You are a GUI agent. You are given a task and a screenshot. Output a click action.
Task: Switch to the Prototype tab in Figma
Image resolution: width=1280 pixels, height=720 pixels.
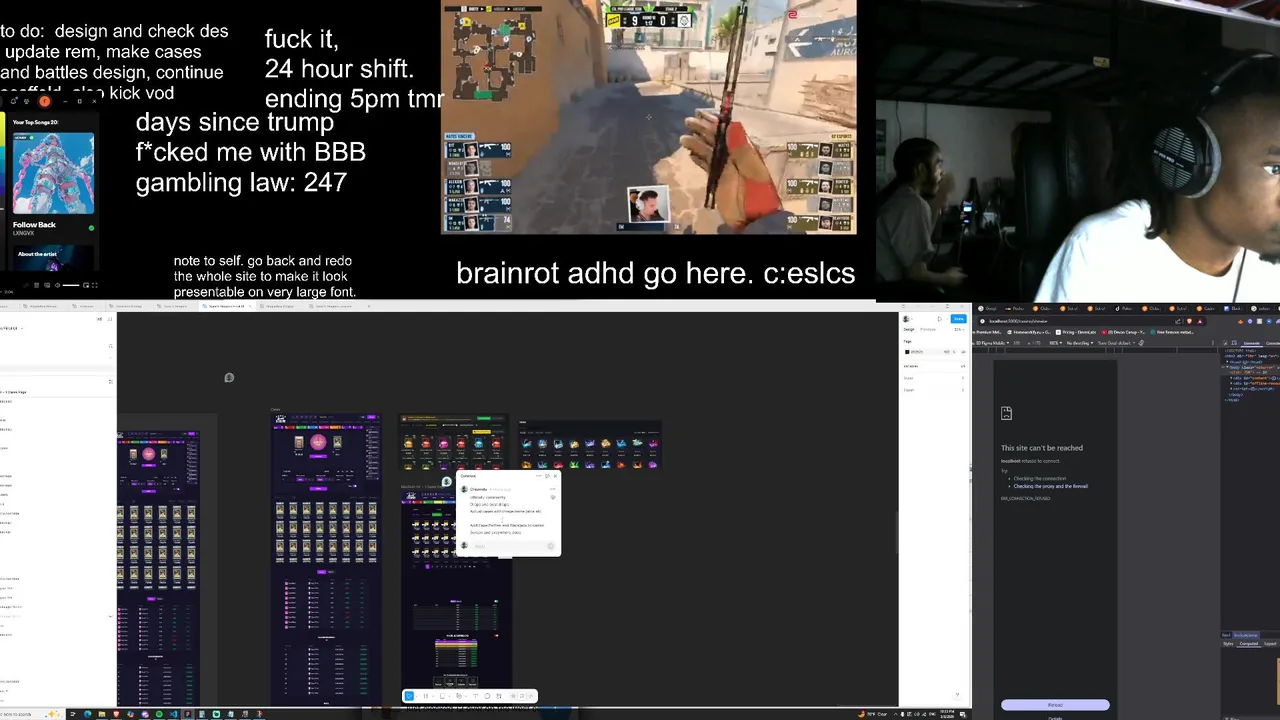(928, 330)
